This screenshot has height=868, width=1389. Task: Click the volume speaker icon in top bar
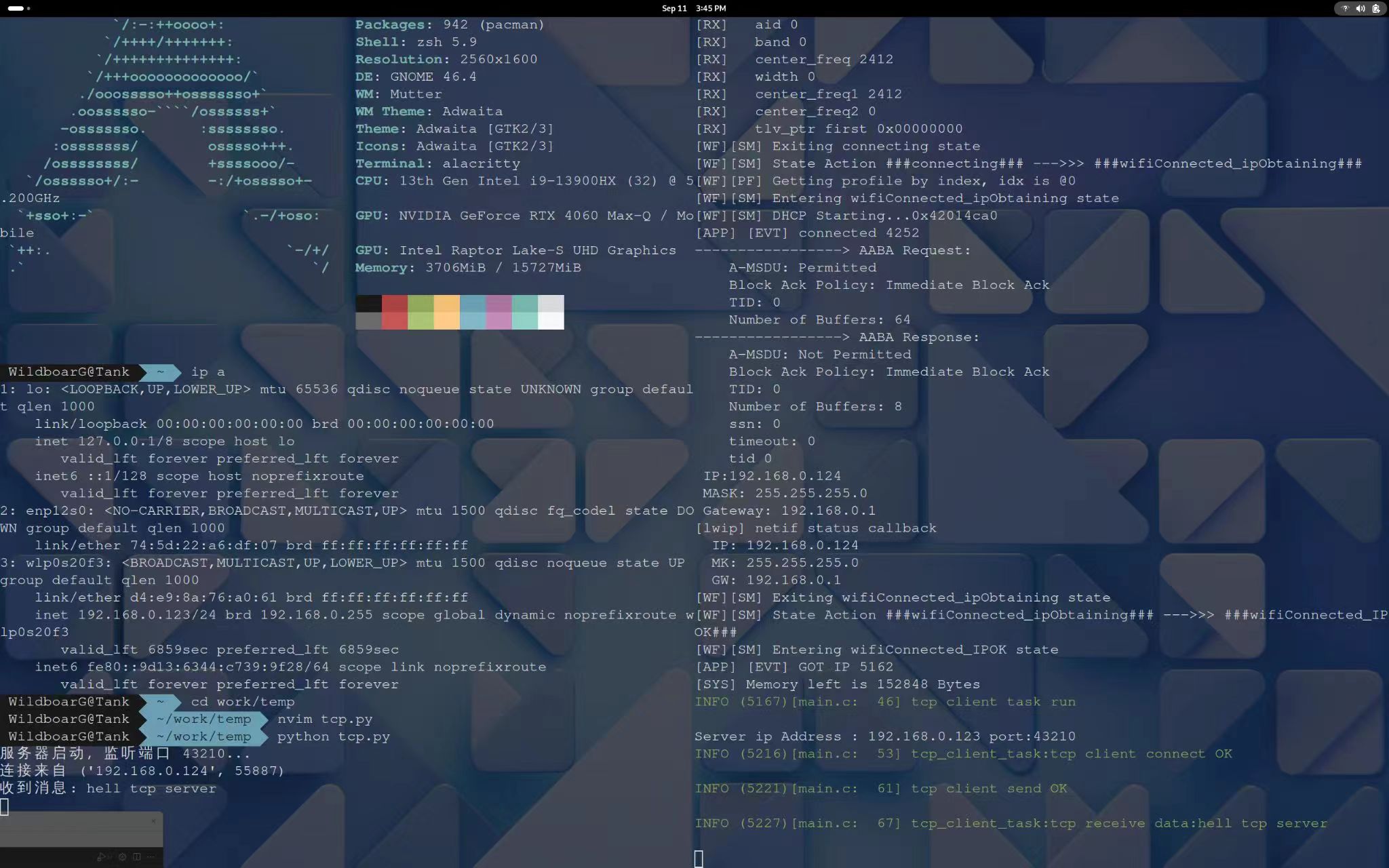1360,8
